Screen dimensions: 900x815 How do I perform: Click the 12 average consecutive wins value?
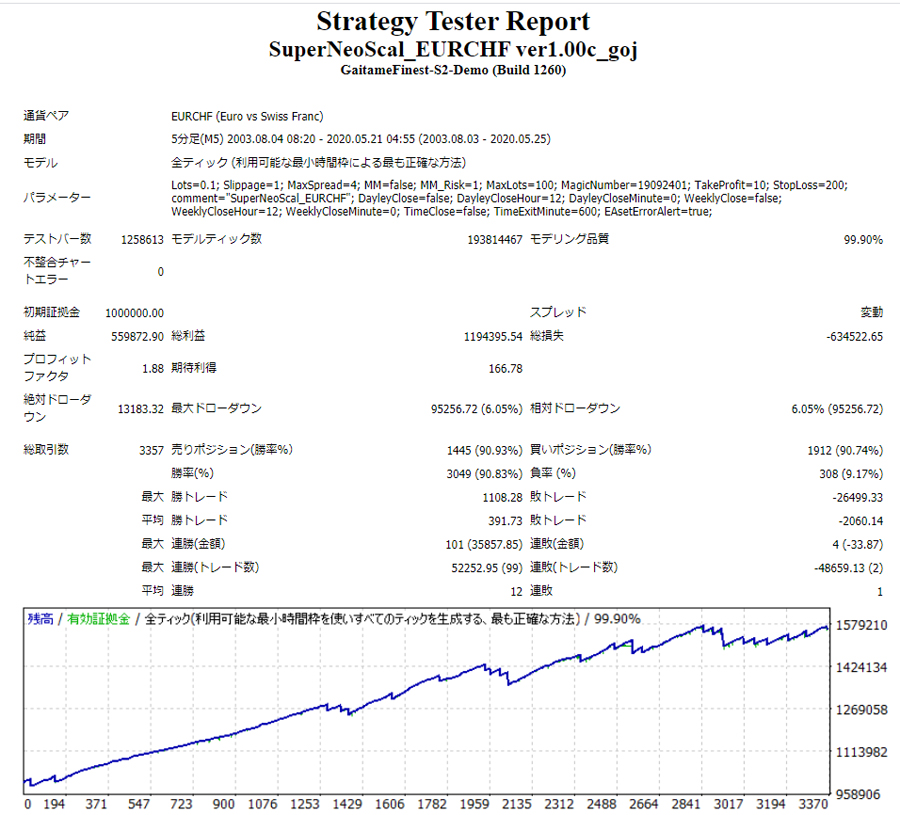click(516, 592)
